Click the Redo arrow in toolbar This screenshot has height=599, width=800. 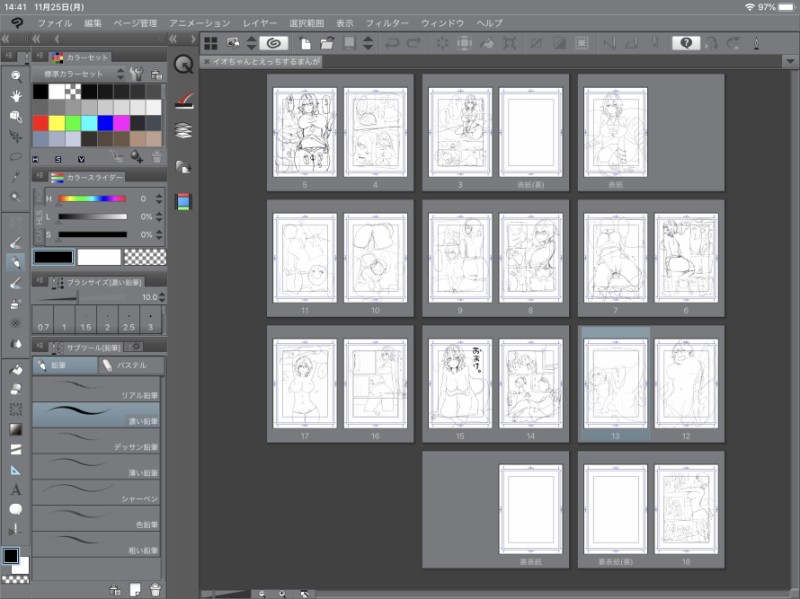[x=414, y=43]
